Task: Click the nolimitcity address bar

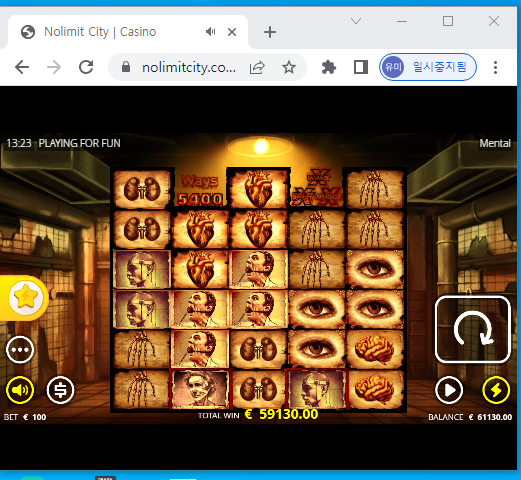Action: (x=189, y=67)
